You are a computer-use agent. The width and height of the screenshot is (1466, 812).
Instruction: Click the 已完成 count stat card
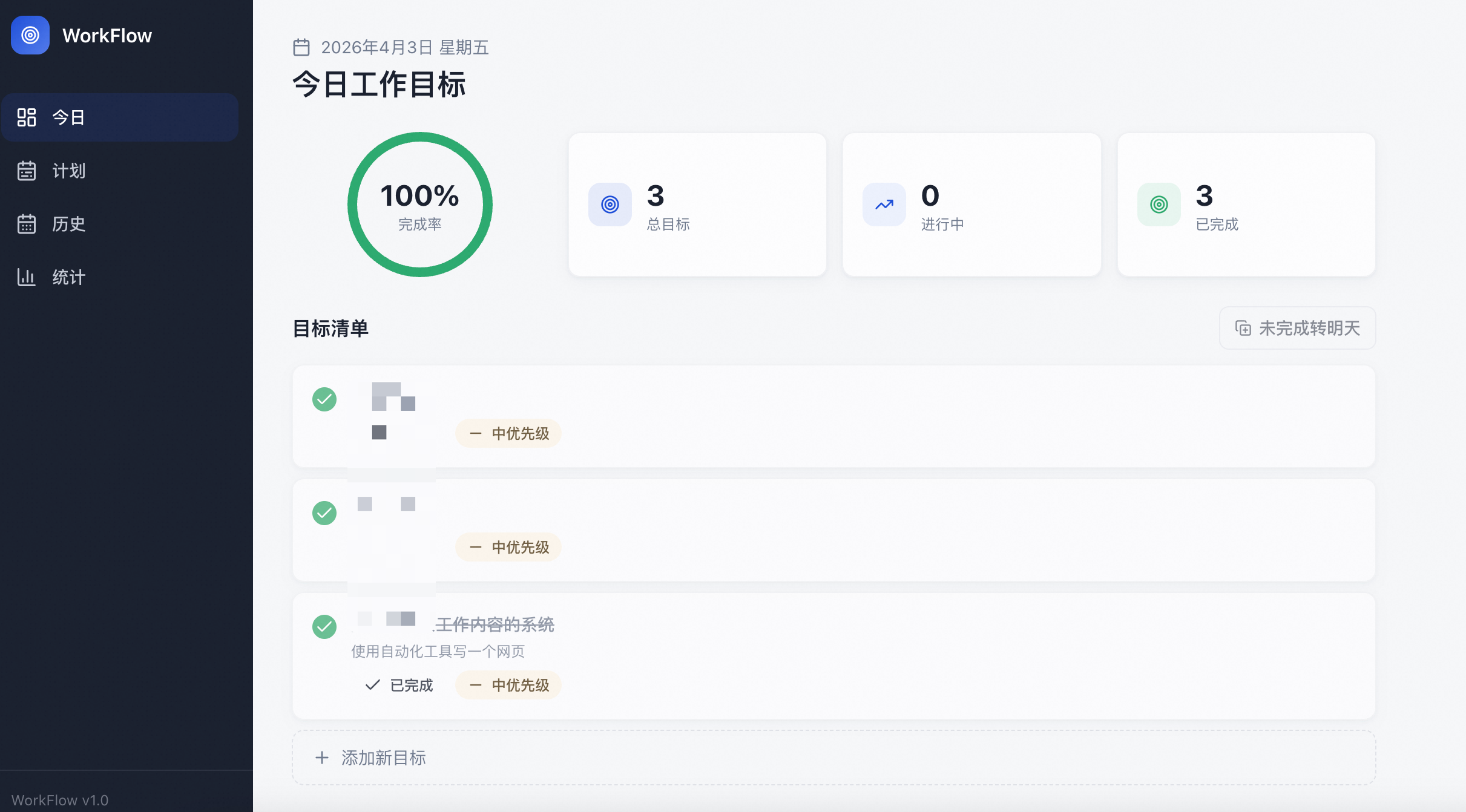[x=1246, y=205]
